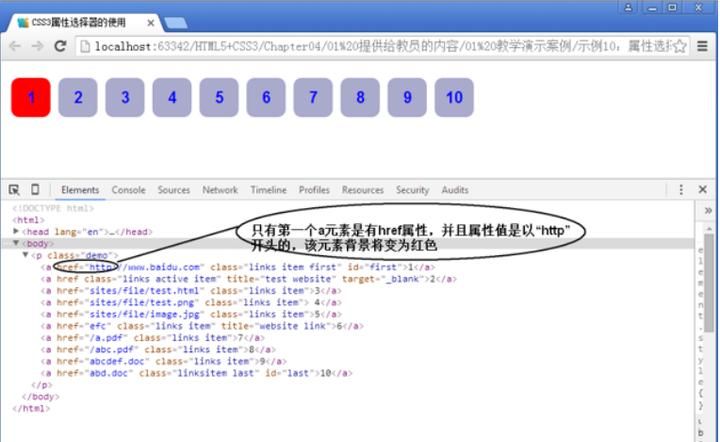Switch to the Audits tab

(455, 190)
